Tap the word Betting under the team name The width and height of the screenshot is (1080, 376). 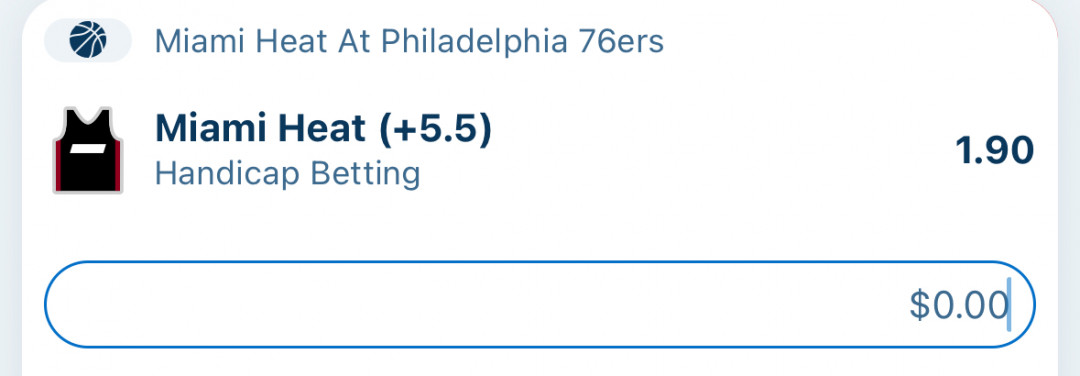(x=365, y=174)
